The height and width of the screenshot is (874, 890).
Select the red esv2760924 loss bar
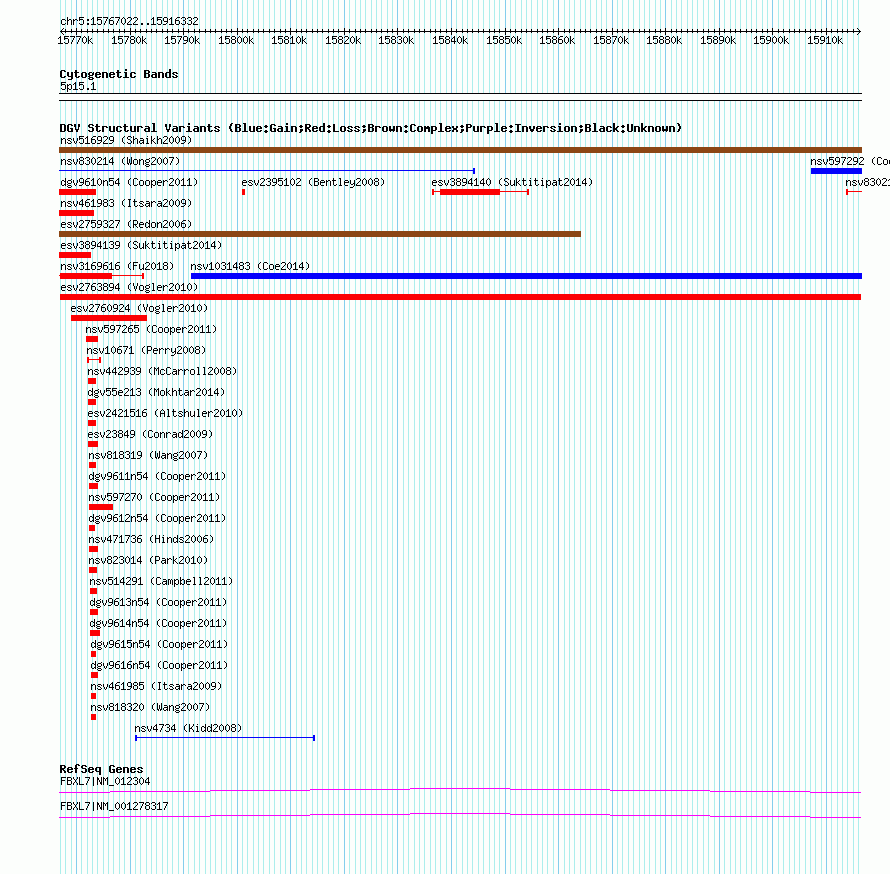(x=109, y=318)
